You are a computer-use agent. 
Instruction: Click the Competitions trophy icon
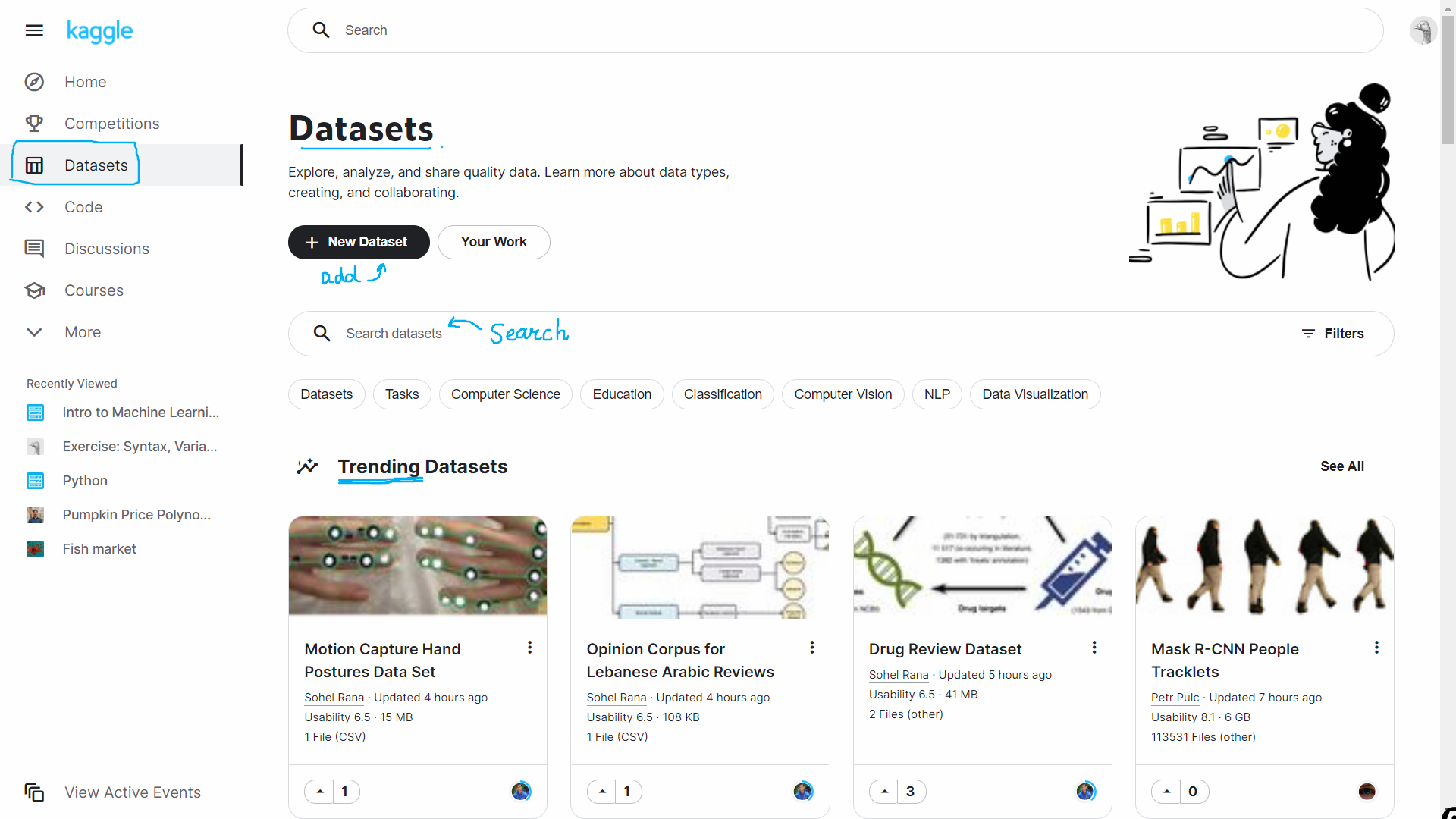(34, 123)
